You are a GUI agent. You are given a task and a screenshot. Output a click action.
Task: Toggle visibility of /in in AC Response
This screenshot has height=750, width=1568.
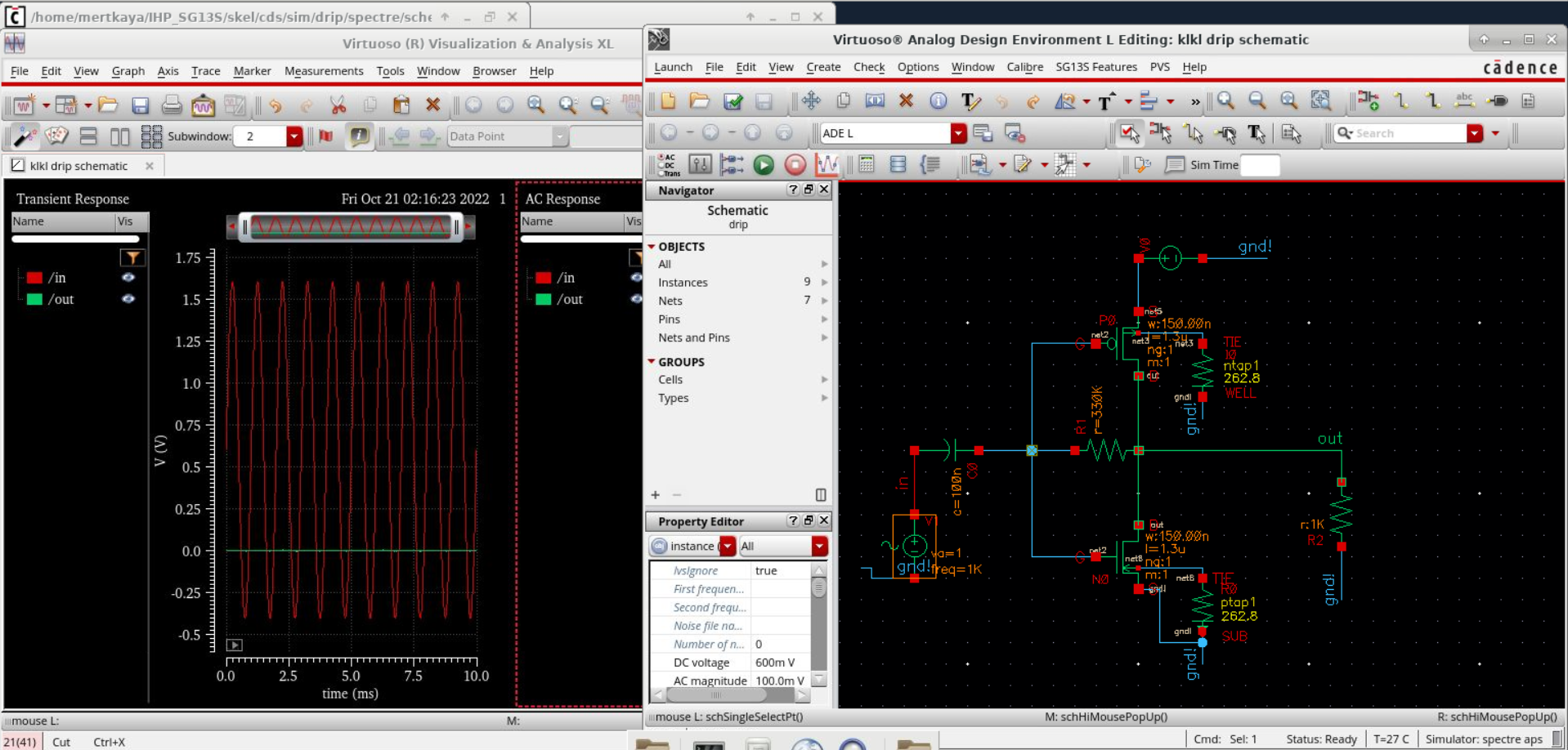(636, 278)
